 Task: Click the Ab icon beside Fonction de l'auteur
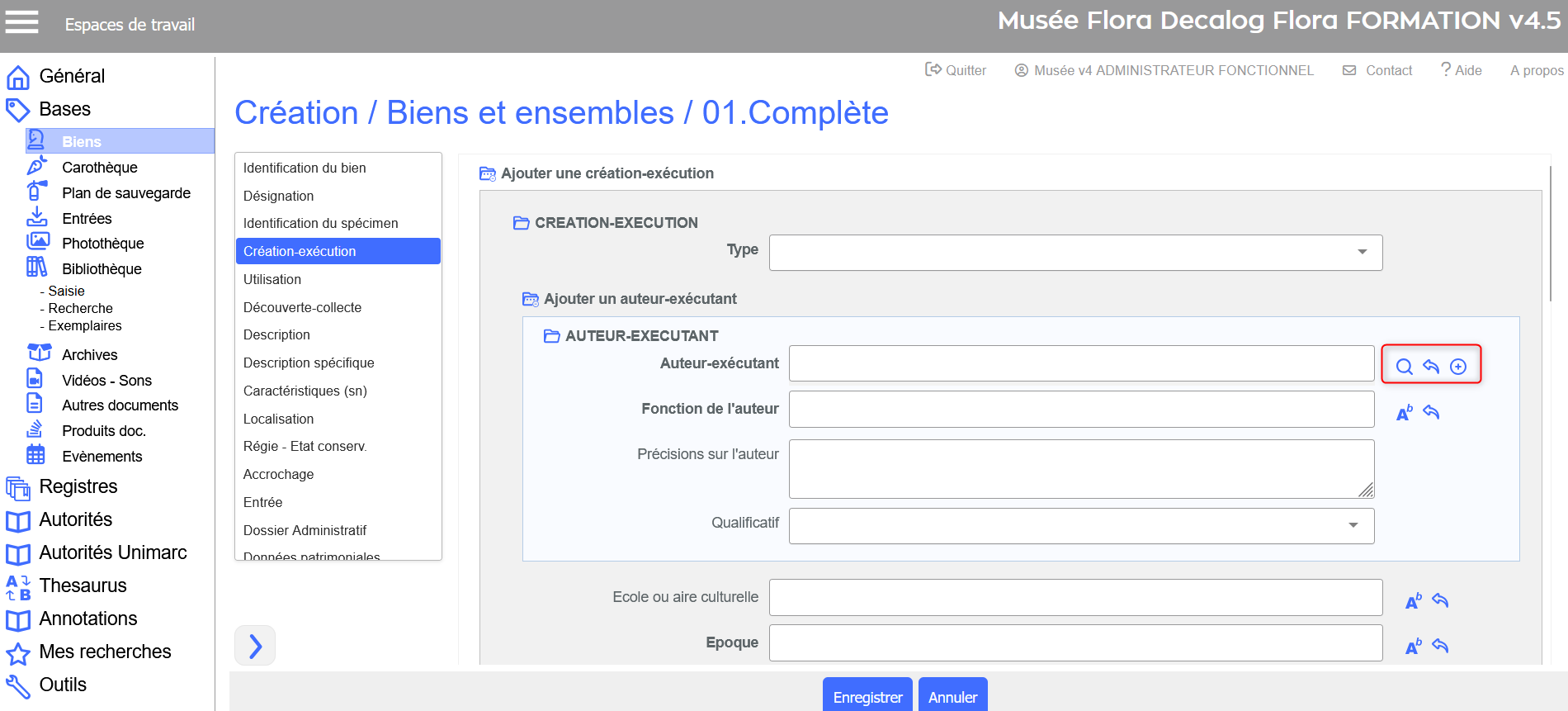click(1404, 413)
